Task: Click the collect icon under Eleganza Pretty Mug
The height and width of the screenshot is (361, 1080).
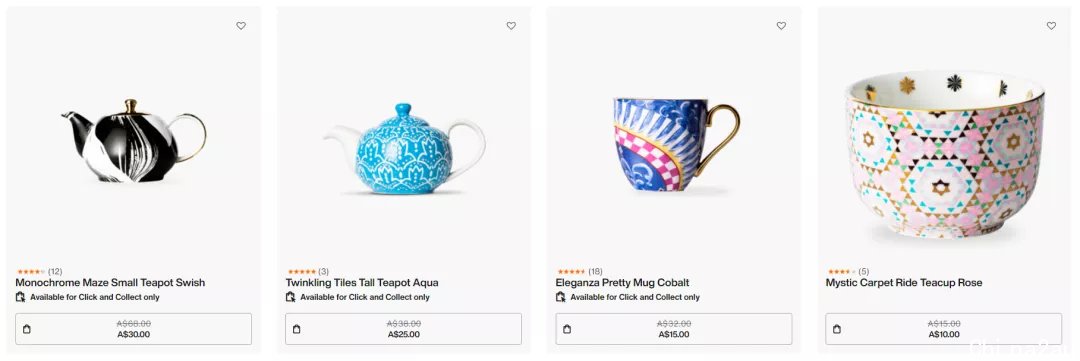Action: pyautogui.click(x=561, y=297)
